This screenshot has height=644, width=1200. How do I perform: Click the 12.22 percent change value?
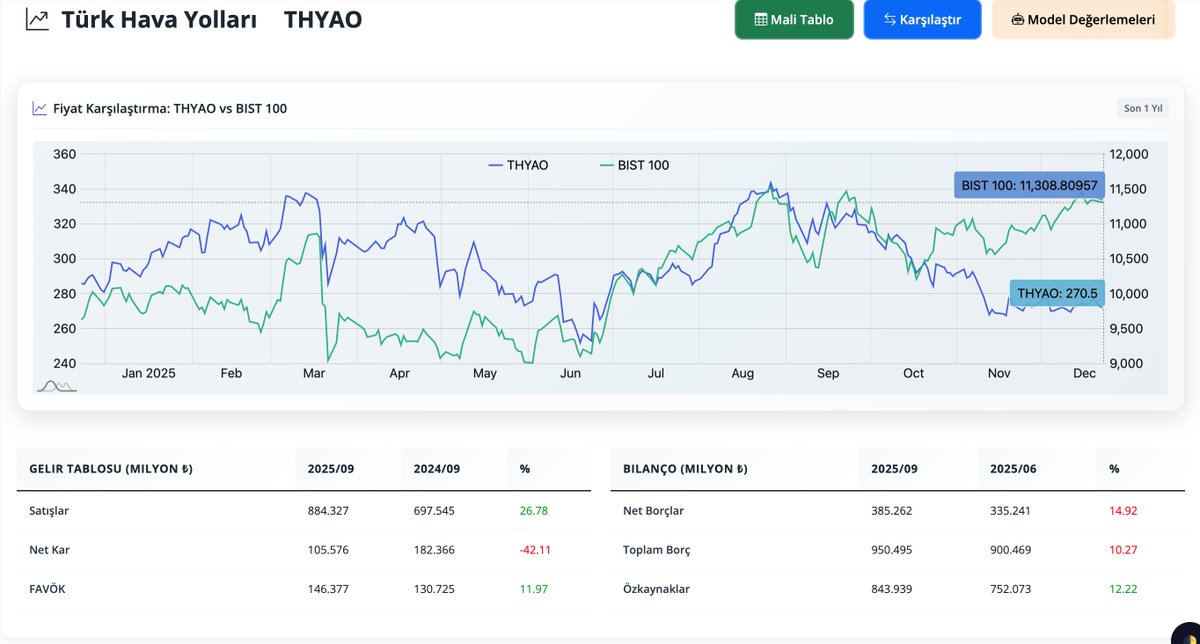click(x=1123, y=589)
